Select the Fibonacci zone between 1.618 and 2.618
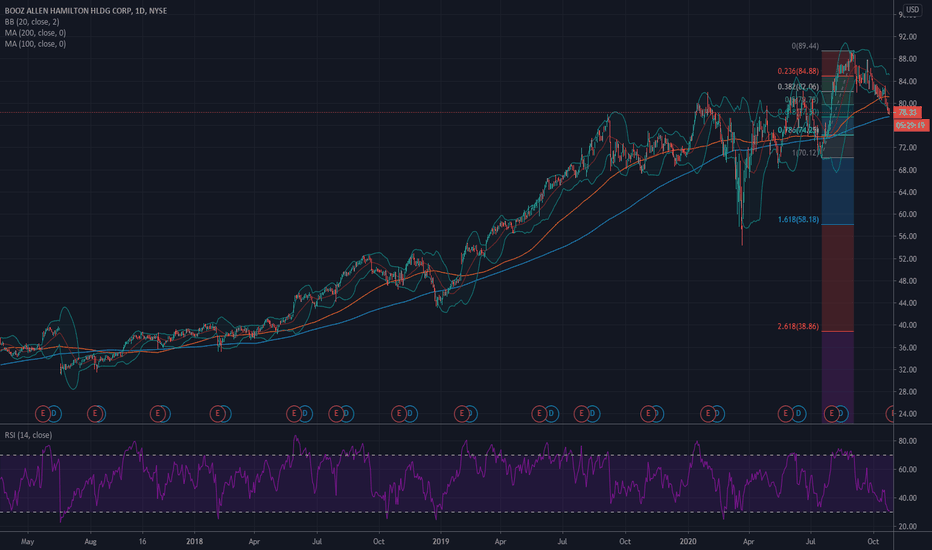932x550 pixels. [837, 278]
